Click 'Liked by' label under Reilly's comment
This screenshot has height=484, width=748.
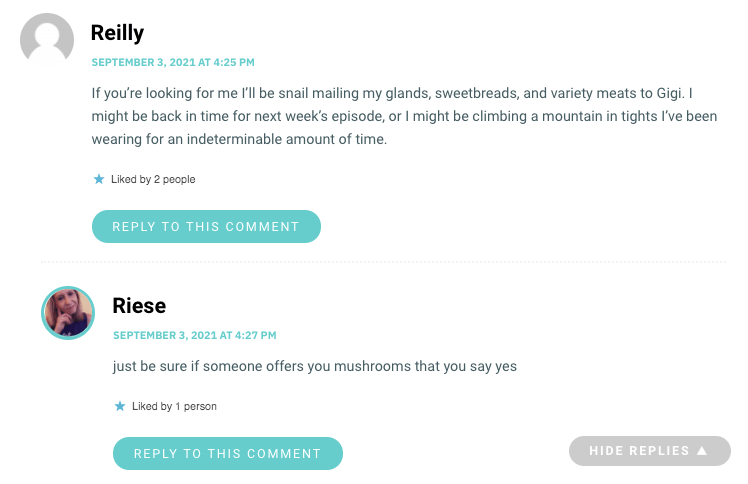pos(131,179)
